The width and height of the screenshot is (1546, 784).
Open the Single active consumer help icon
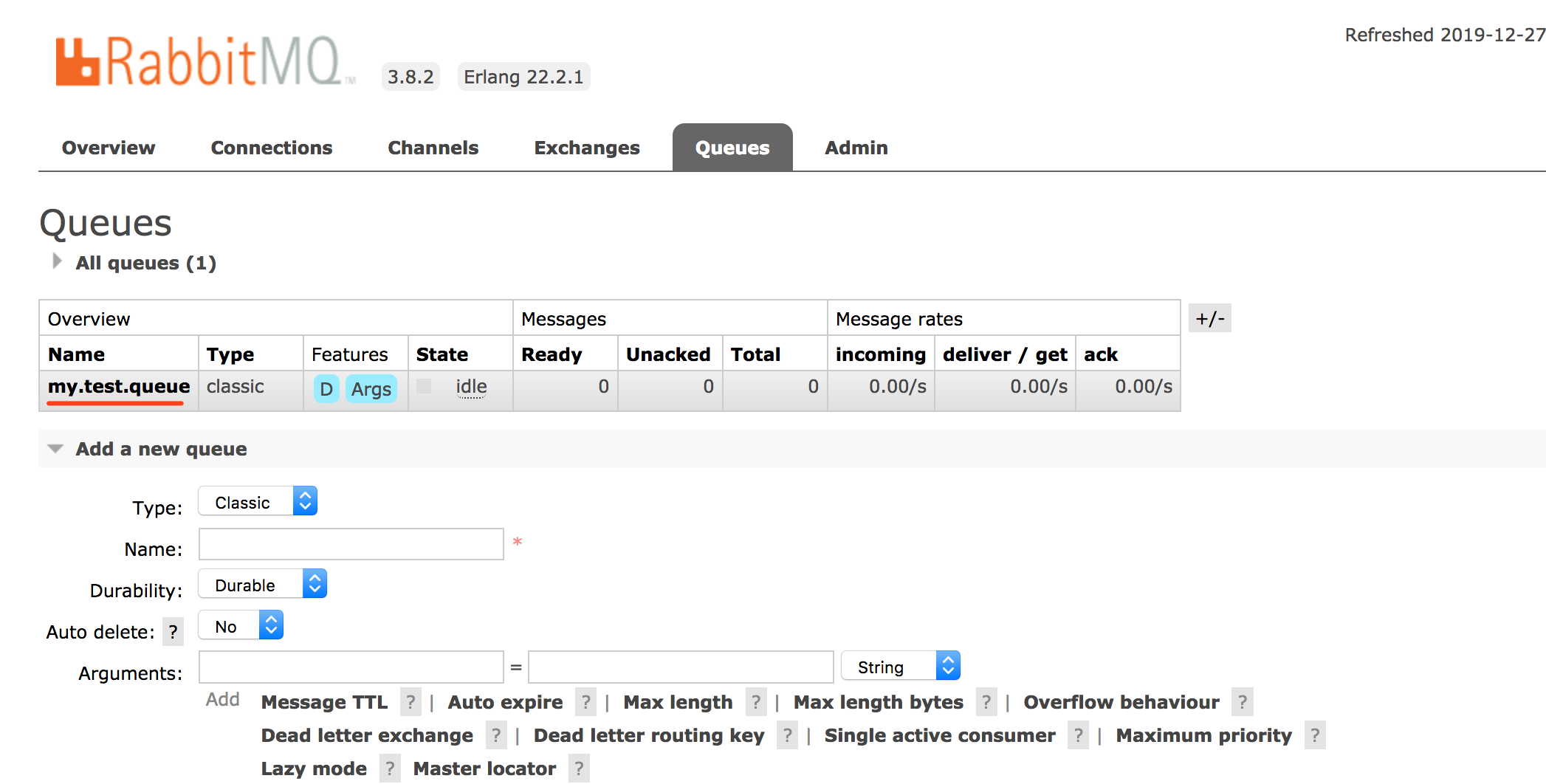click(1079, 735)
